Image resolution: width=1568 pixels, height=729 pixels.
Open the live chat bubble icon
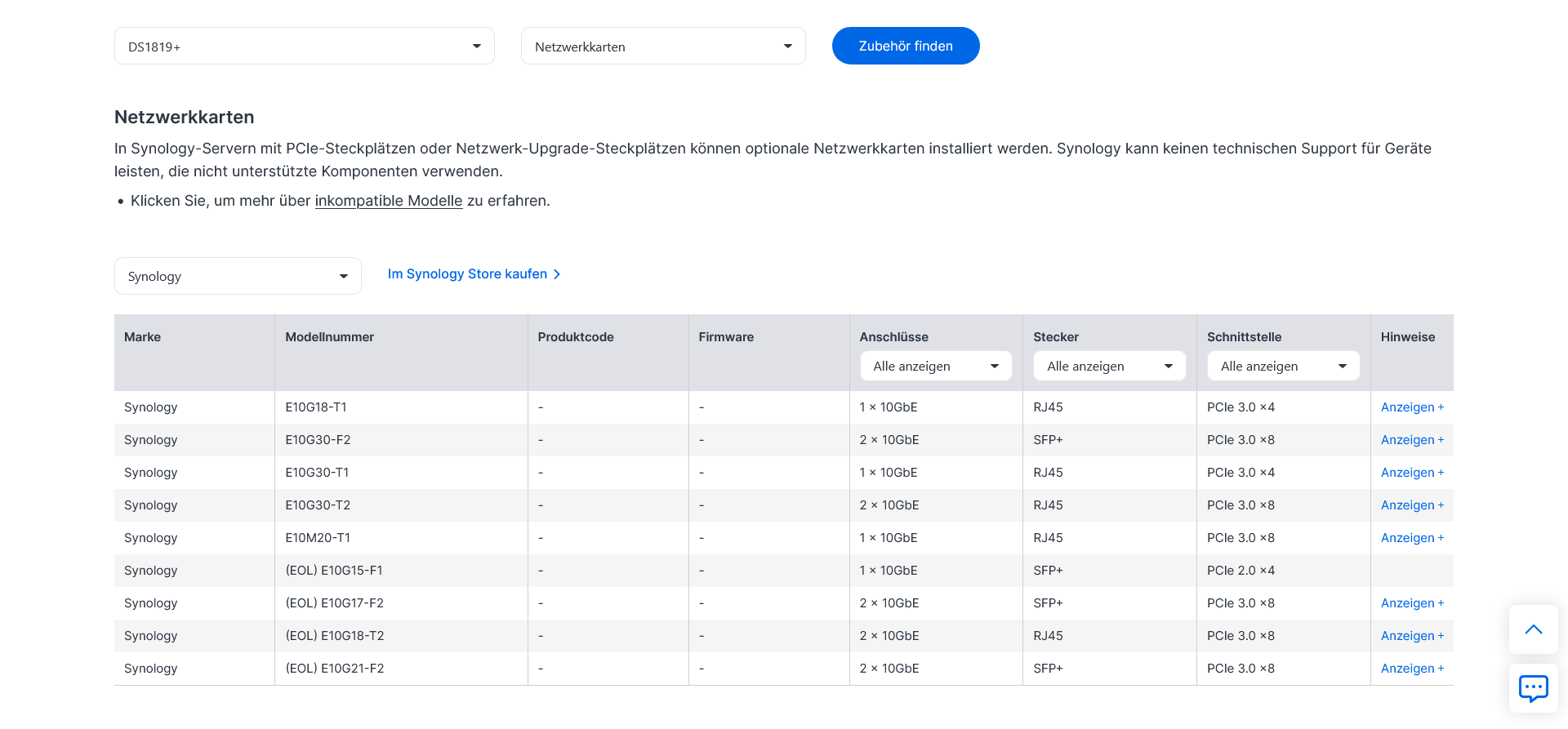point(1533,688)
